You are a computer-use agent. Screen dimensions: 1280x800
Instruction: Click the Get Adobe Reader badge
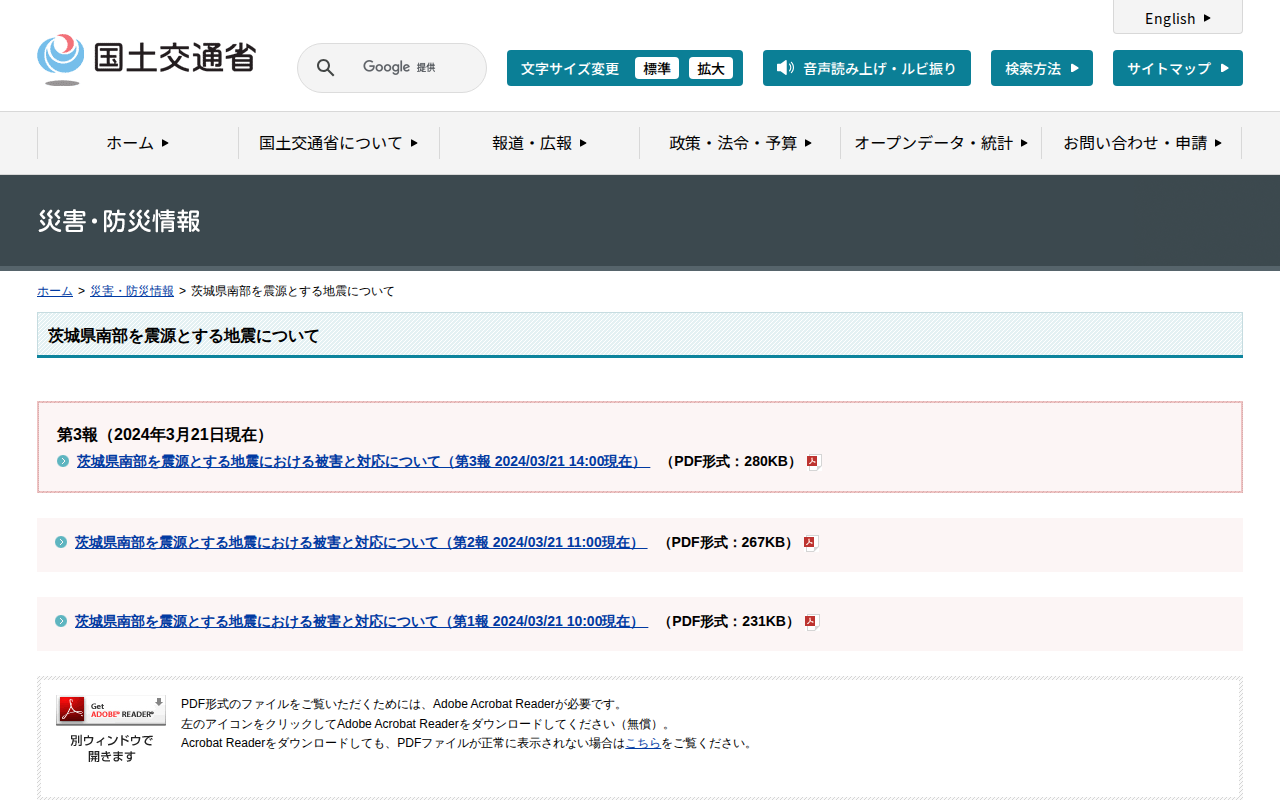111,710
